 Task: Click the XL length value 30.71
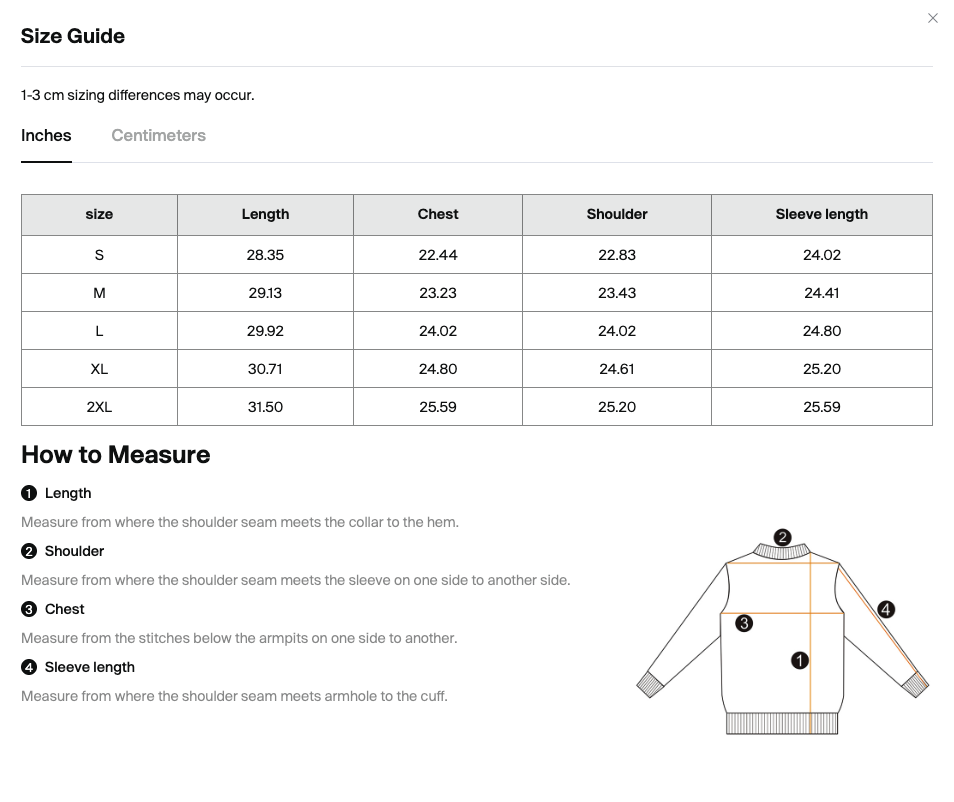(265, 369)
